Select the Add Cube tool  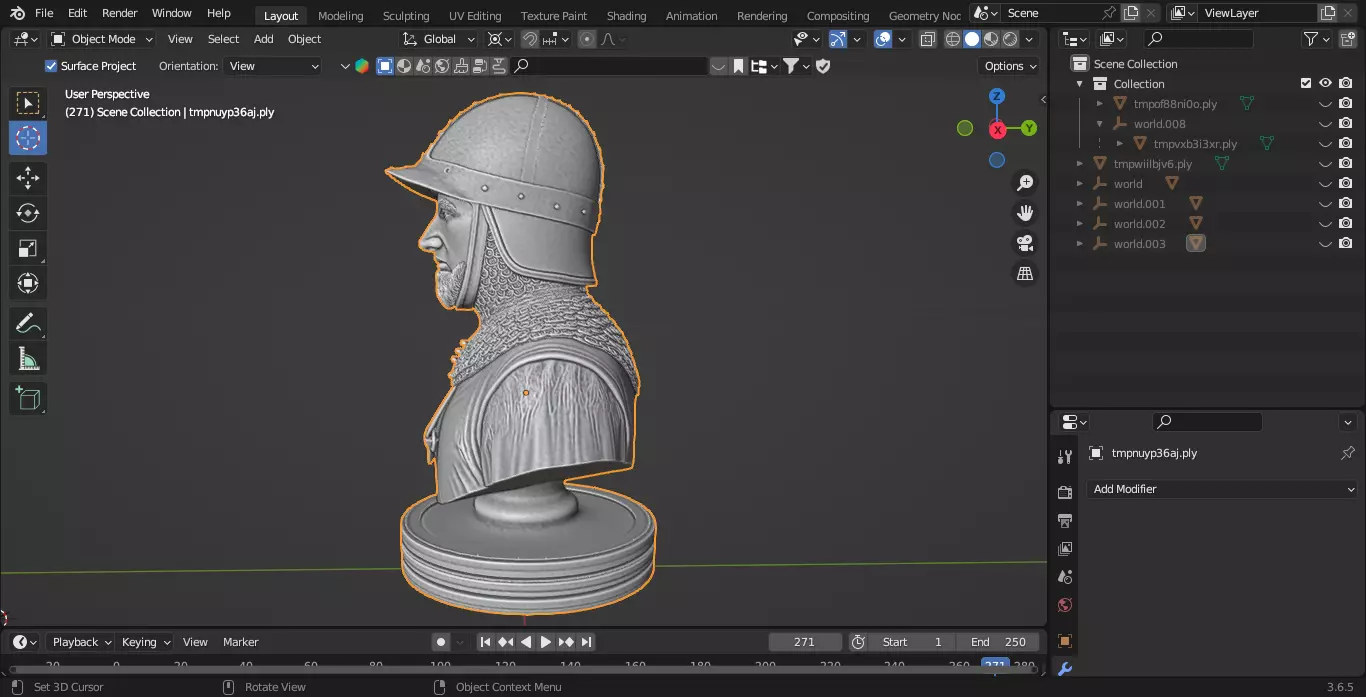coord(28,398)
